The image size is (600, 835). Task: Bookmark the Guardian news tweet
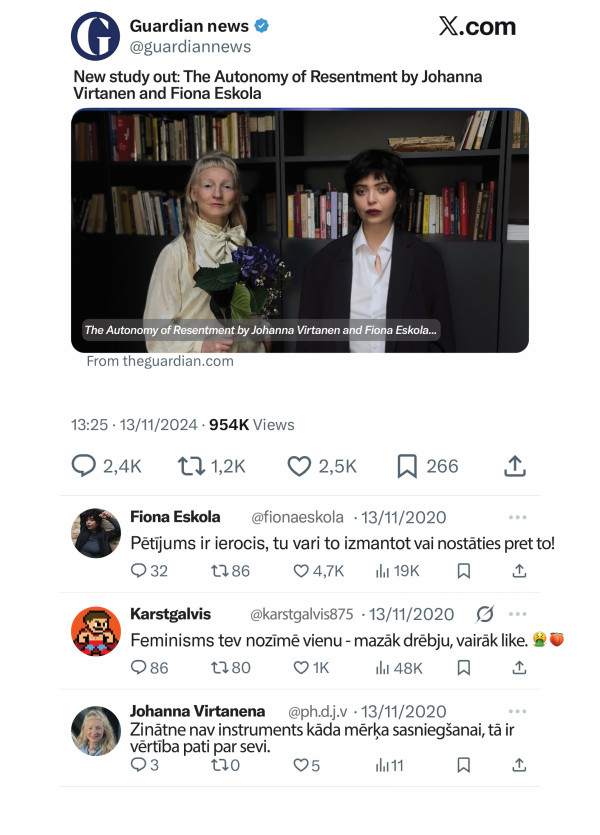407,466
